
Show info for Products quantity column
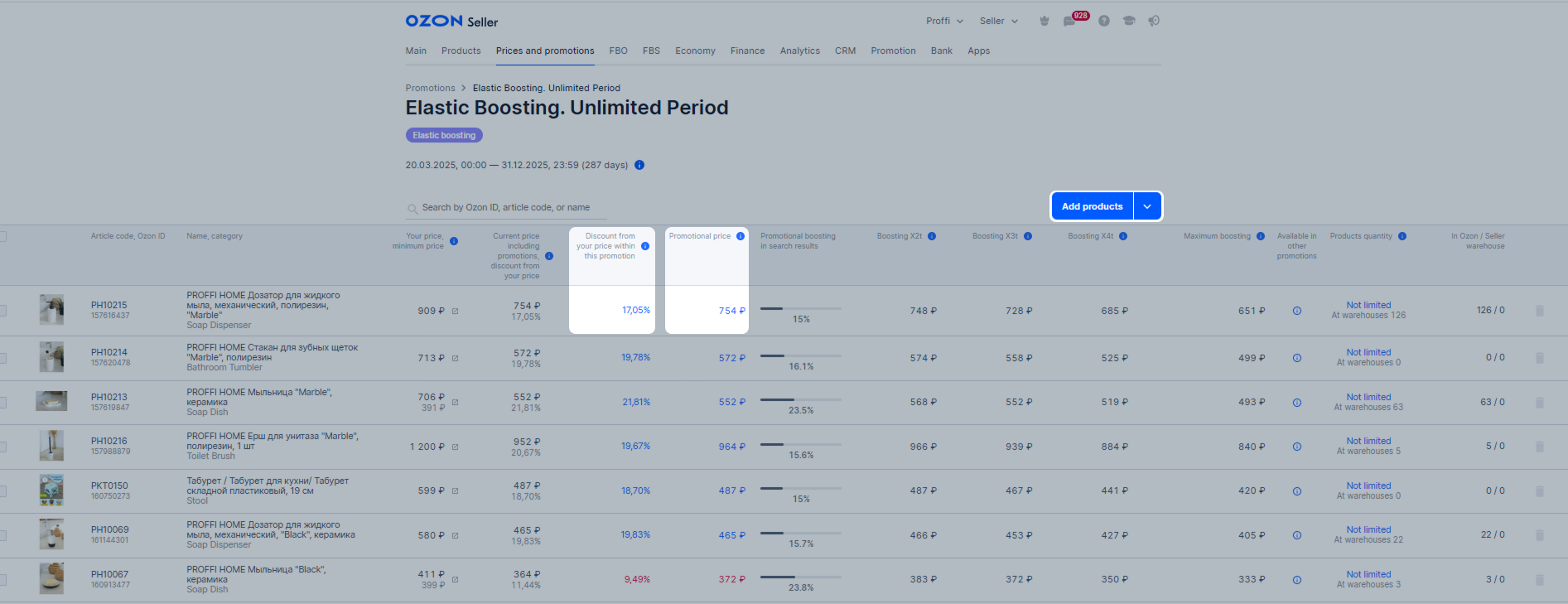coord(1402,236)
